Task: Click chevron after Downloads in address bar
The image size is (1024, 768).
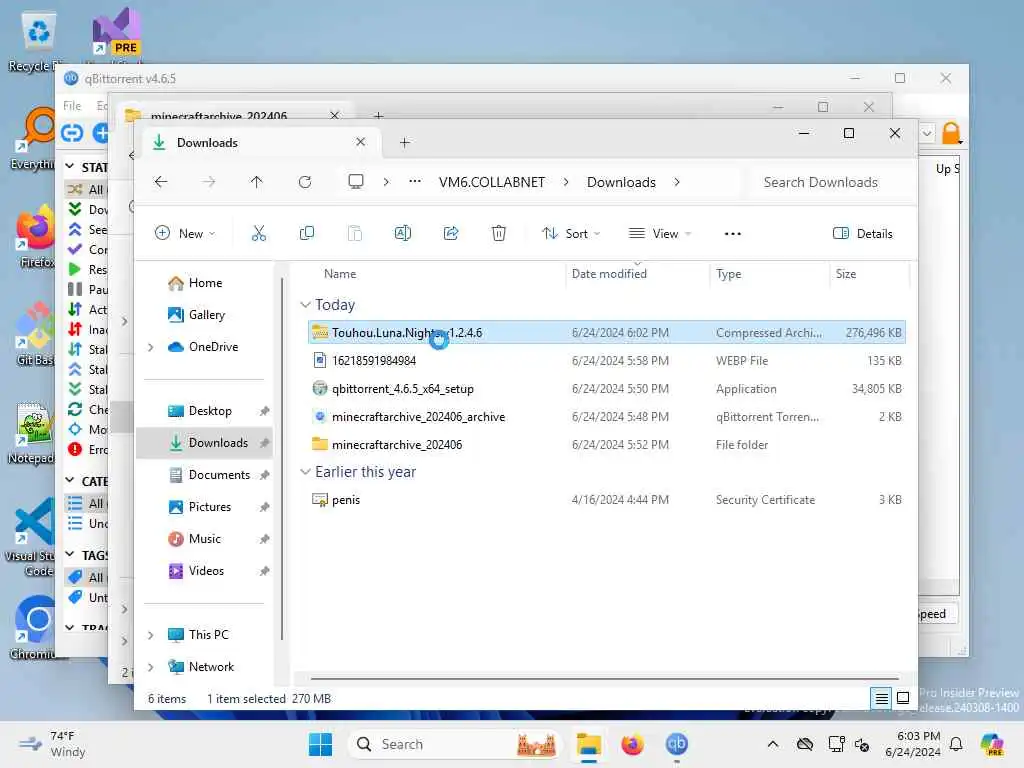Action: (x=677, y=182)
